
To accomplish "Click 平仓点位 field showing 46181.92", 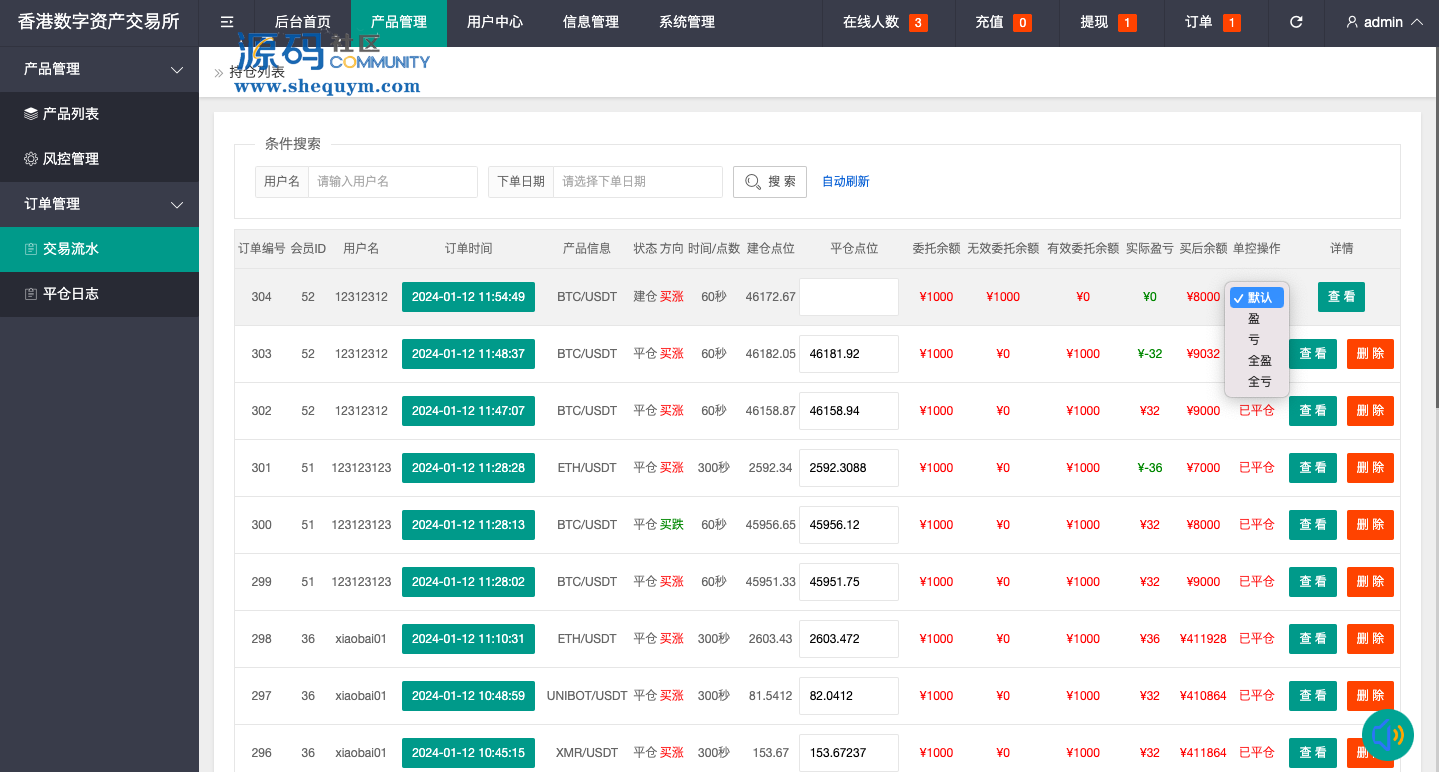I will pos(849,354).
